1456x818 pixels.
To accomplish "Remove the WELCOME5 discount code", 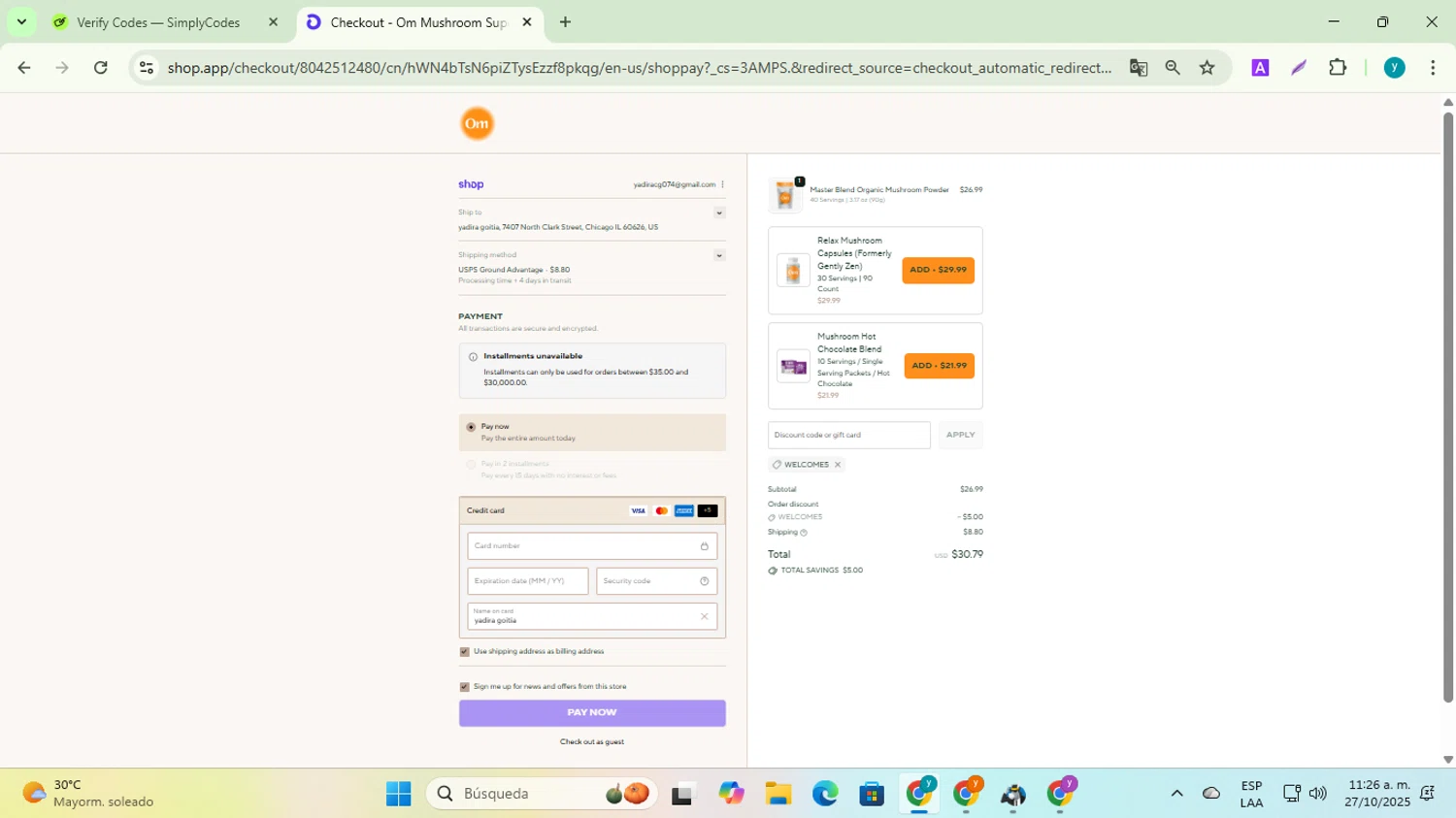I will (838, 465).
